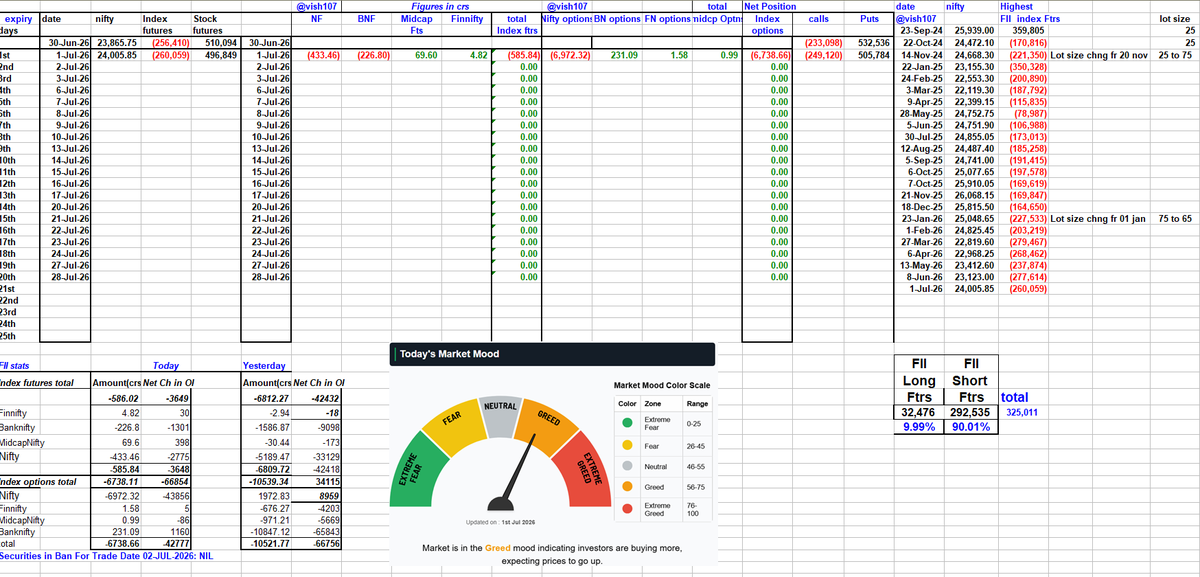
Task: Select the Midcap Fts cell 69.60
Action: tap(425, 55)
